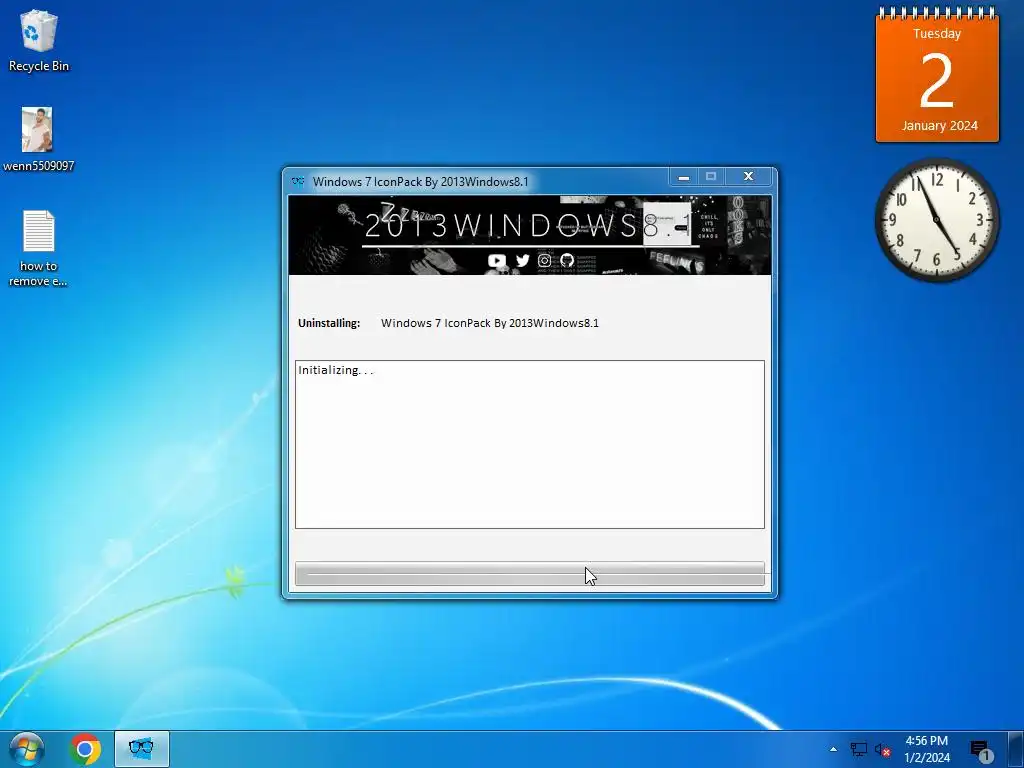This screenshot has height=768, width=1024.
Task: Open the Recycle Bin desktop icon
Action: coord(39,40)
